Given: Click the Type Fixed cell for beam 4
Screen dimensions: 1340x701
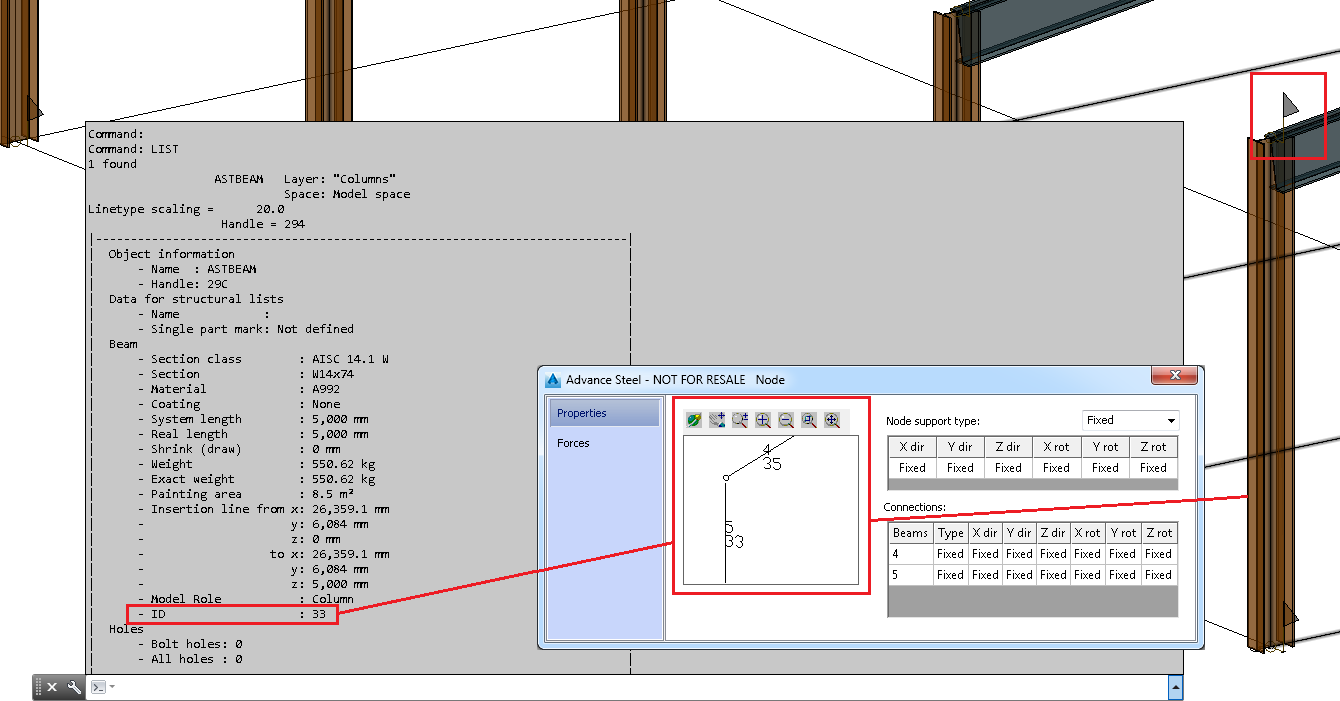Looking at the screenshot, I should click(950, 554).
